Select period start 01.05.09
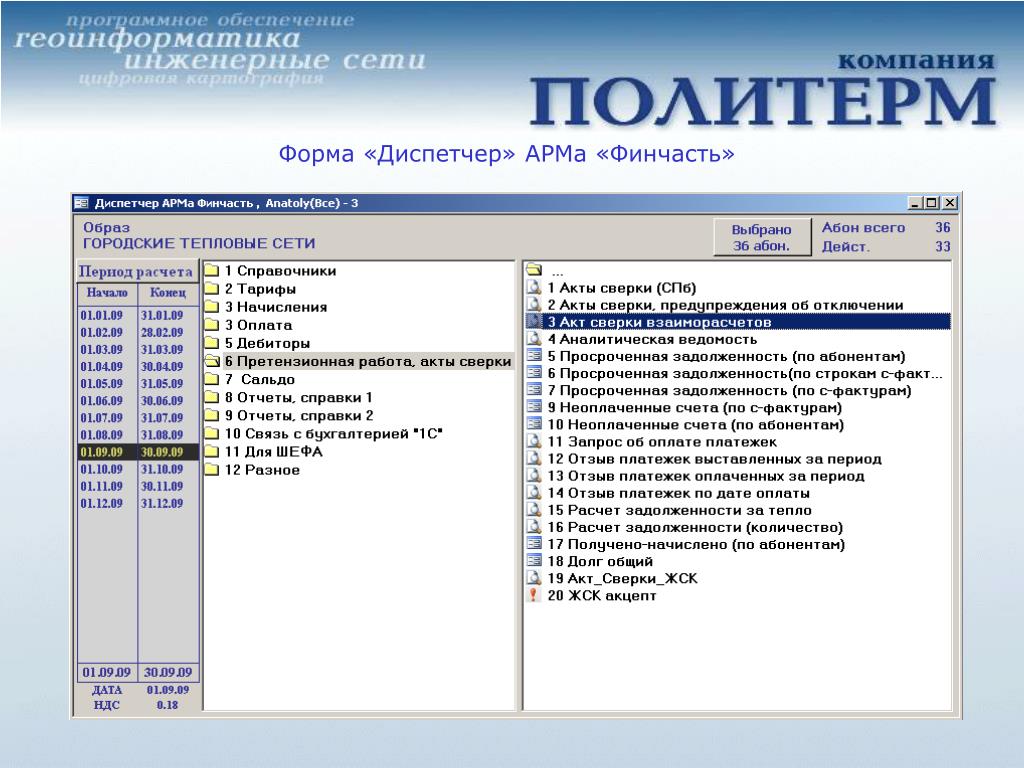Screen dimensions: 1024x768 coord(102,383)
